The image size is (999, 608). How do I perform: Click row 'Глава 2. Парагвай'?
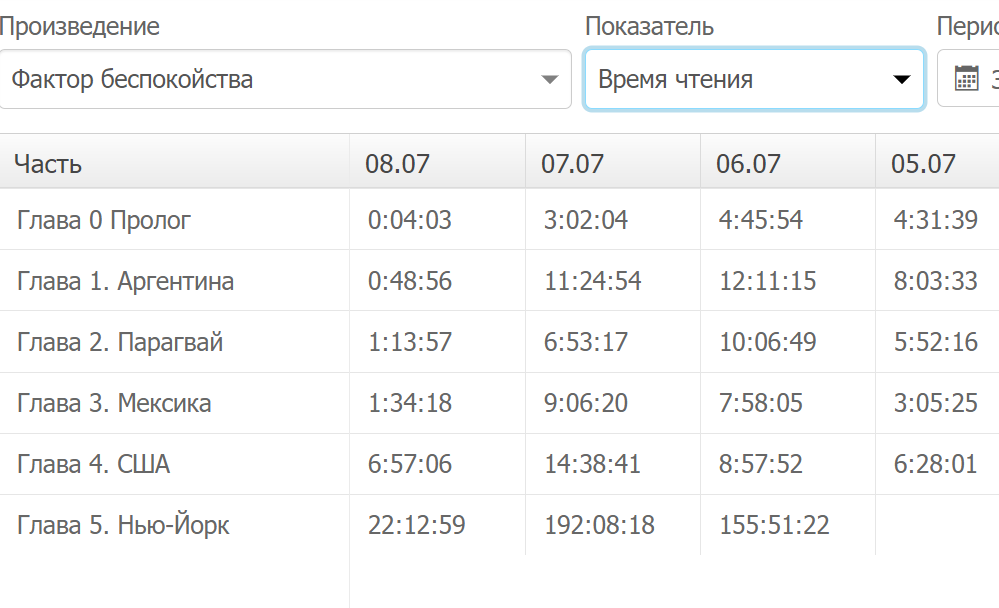pyautogui.click(x=120, y=342)
